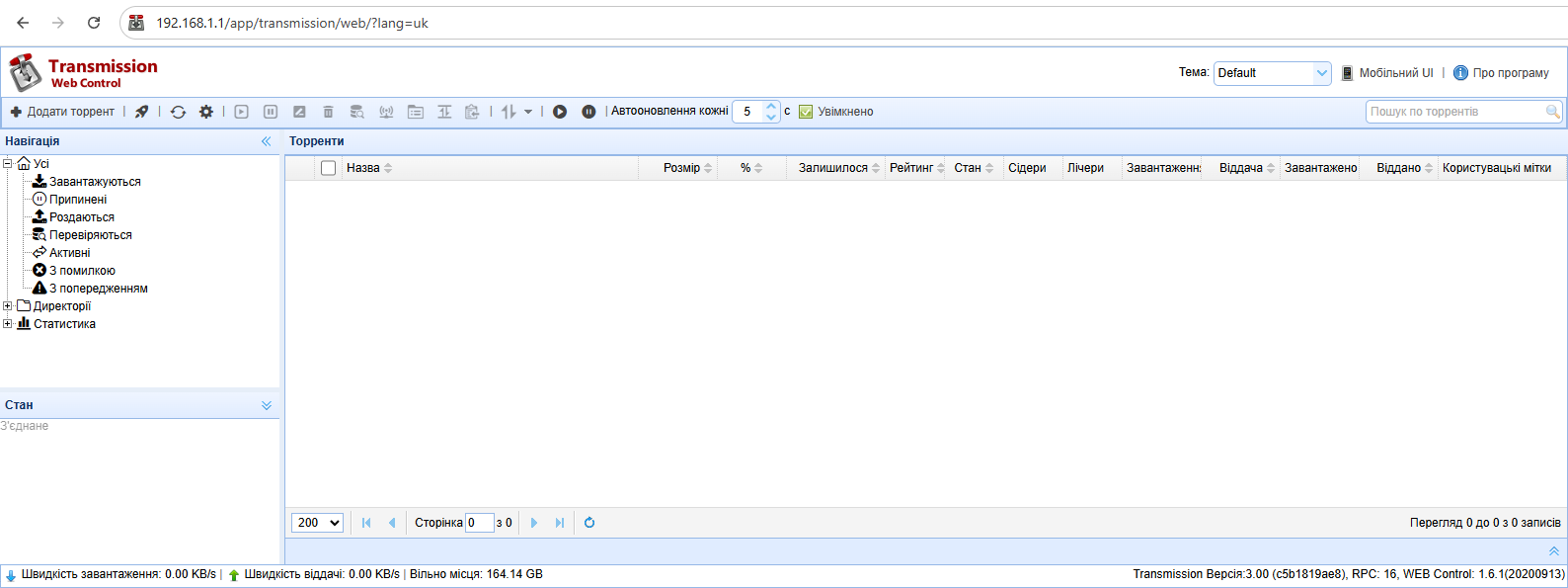Collapse the Навігація panel
This screenshot has height=588, width=1568.
(x=266, y=141)
